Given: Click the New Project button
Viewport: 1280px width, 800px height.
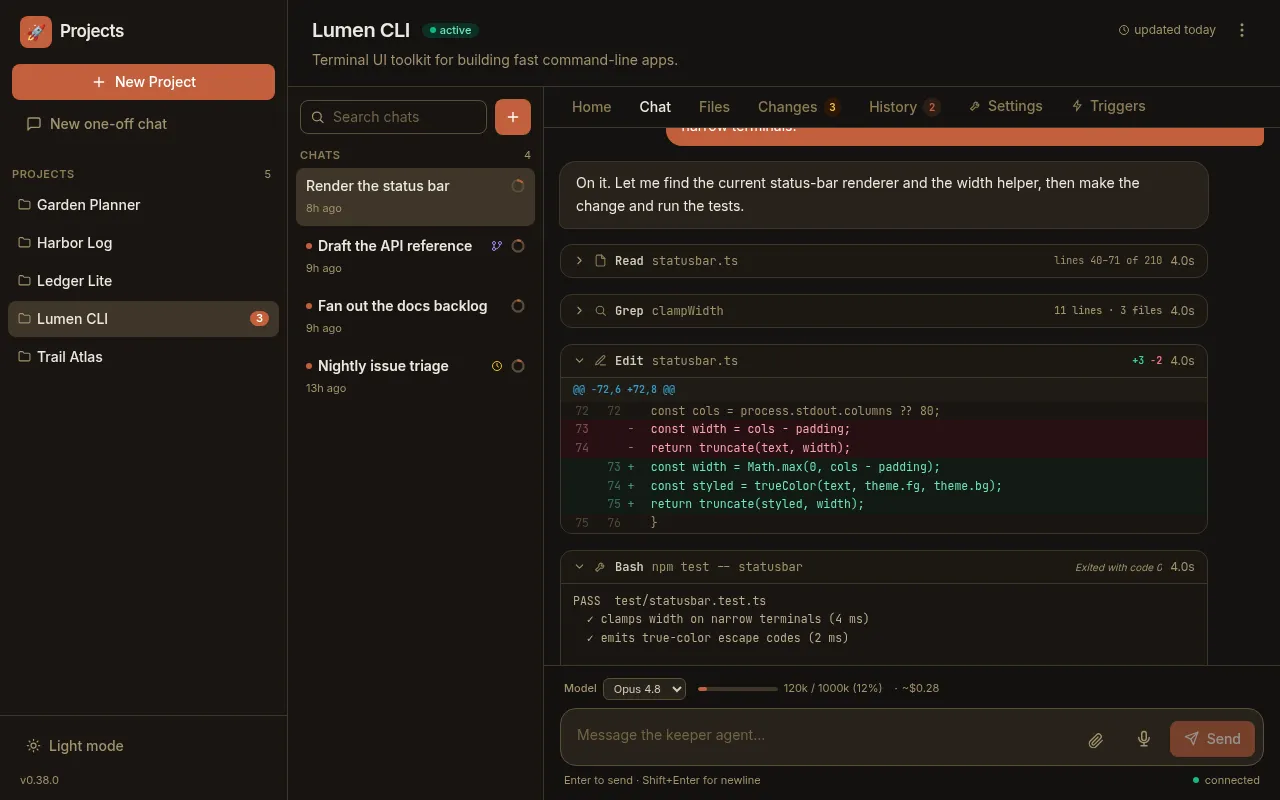Looking at the screenshot, I should click(143, 82).
